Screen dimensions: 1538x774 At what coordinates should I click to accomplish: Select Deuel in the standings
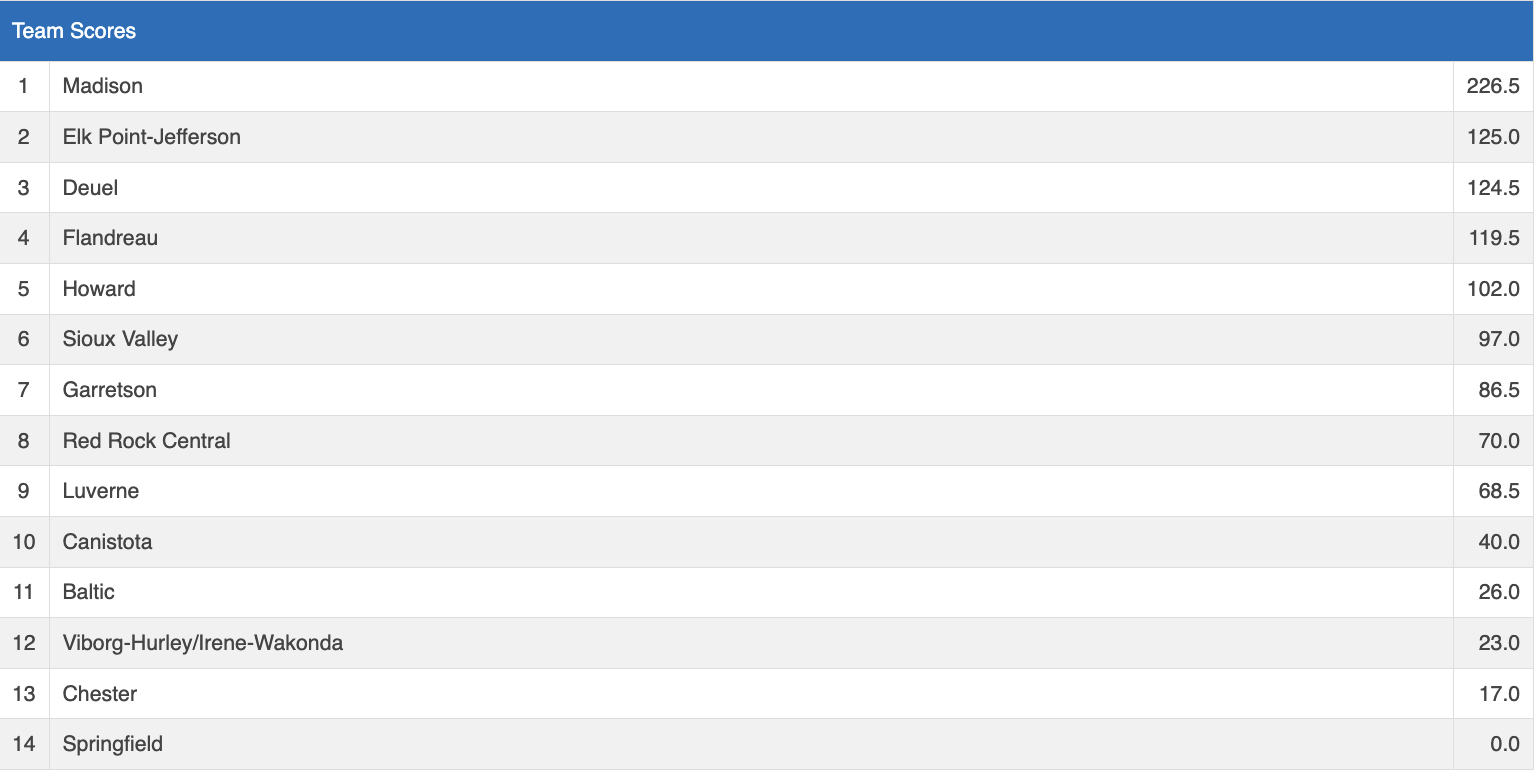tap(91, 188)
